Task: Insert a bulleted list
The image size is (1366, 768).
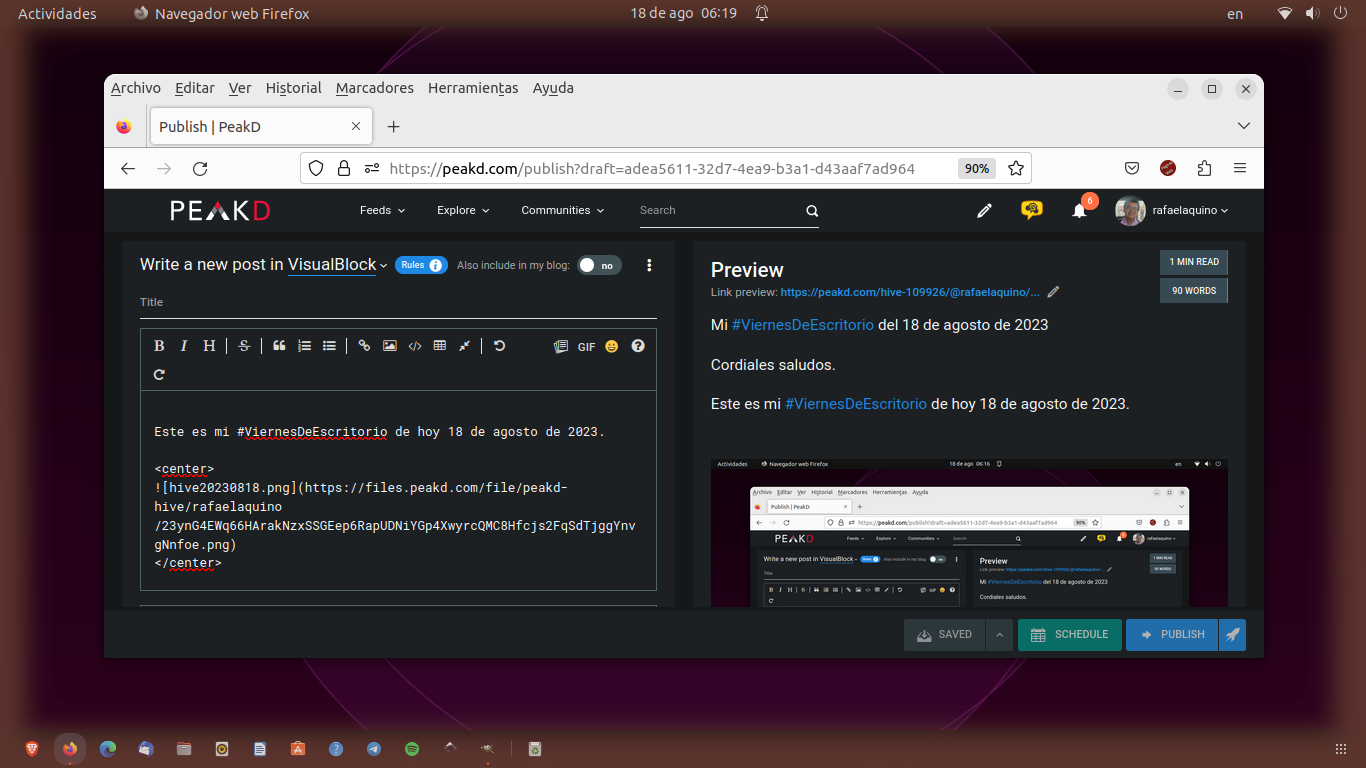Action: (329, 346)
